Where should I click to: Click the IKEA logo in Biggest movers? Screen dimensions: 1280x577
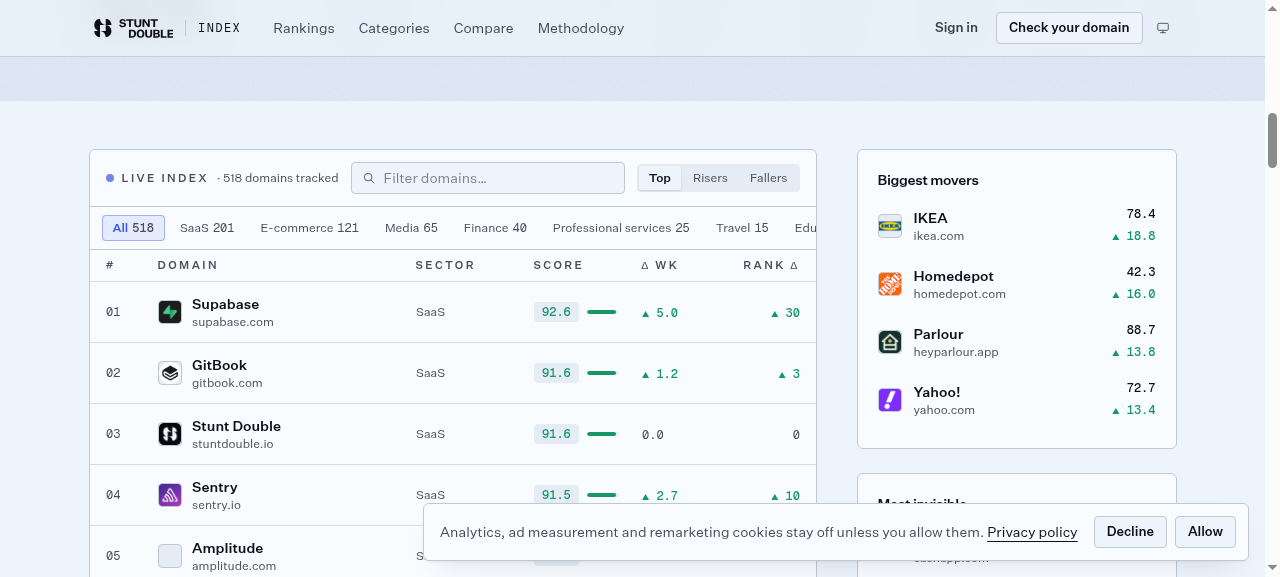[890, 226]
